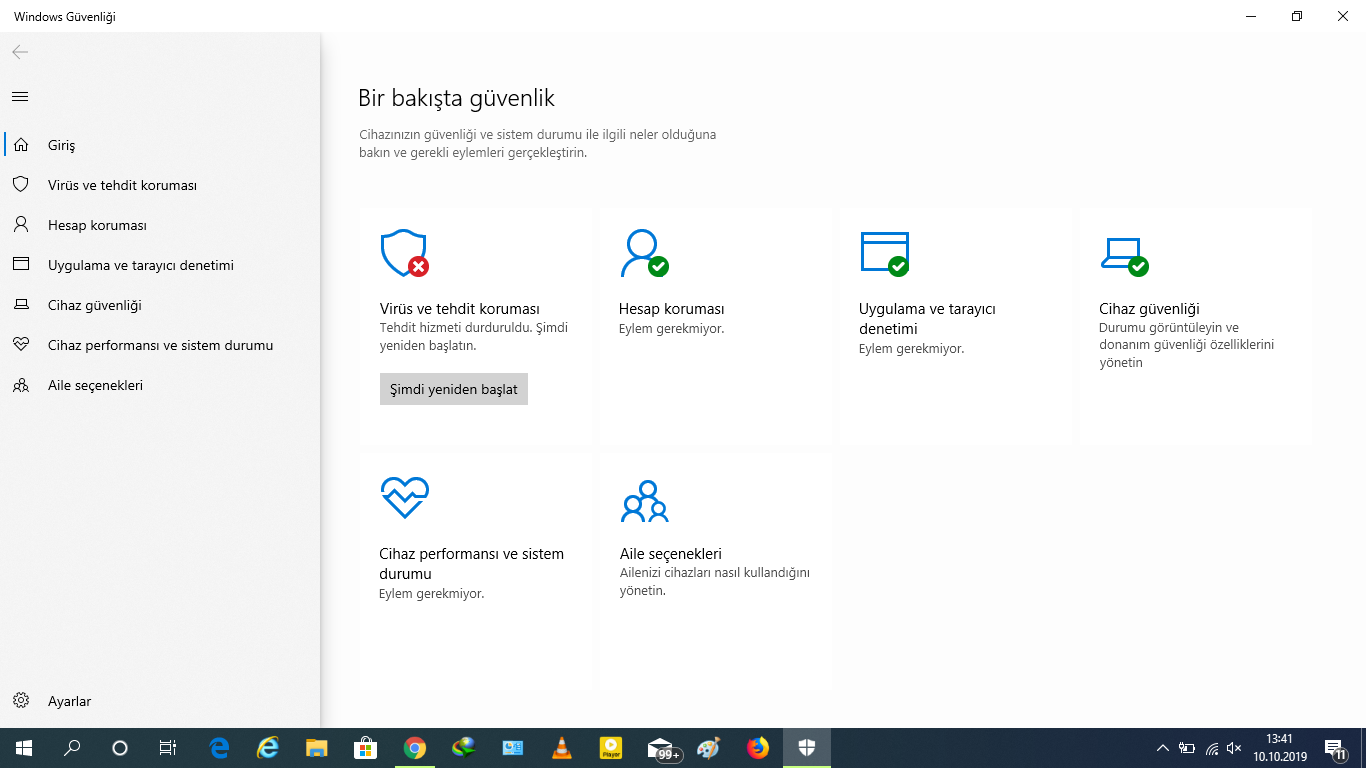Go to Uygulama ve tarayıcı denetimi in sidebar
This screenshot has height=768, width=1366.
pos(141,265)
